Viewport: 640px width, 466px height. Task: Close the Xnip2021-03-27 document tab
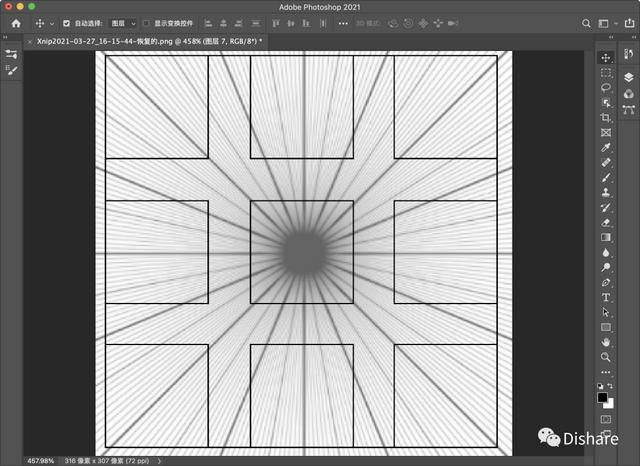30,42
